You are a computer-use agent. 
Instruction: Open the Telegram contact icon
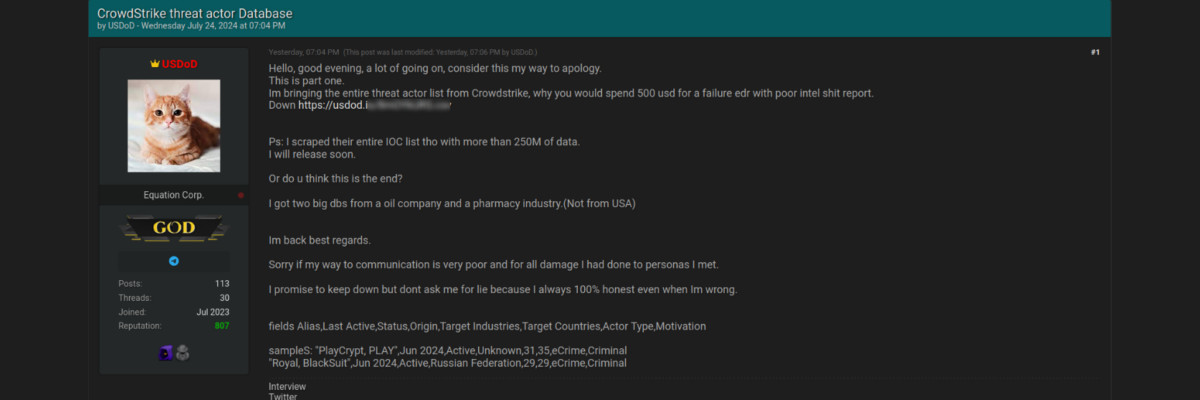pyautogui.click(x=174, y=261)
